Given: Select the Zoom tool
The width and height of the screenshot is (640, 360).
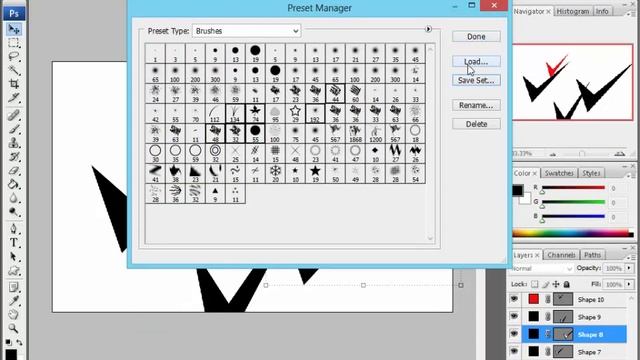Looking at the screenshot, I should 14,328.
